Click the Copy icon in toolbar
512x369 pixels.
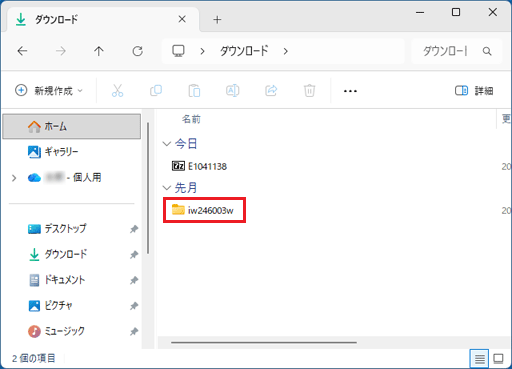tap(156, 91)
